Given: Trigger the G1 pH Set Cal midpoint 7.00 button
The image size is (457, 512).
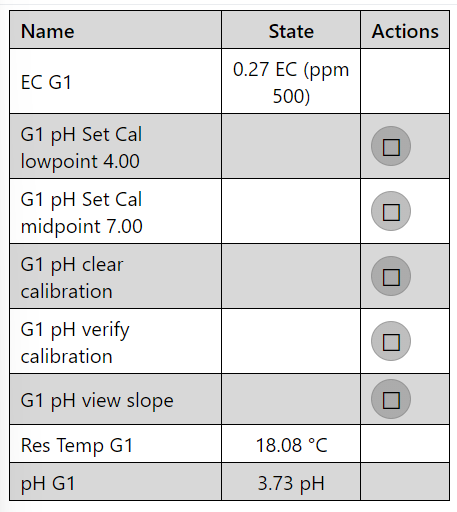Looking at the screenshot, I should coord(391,211).
